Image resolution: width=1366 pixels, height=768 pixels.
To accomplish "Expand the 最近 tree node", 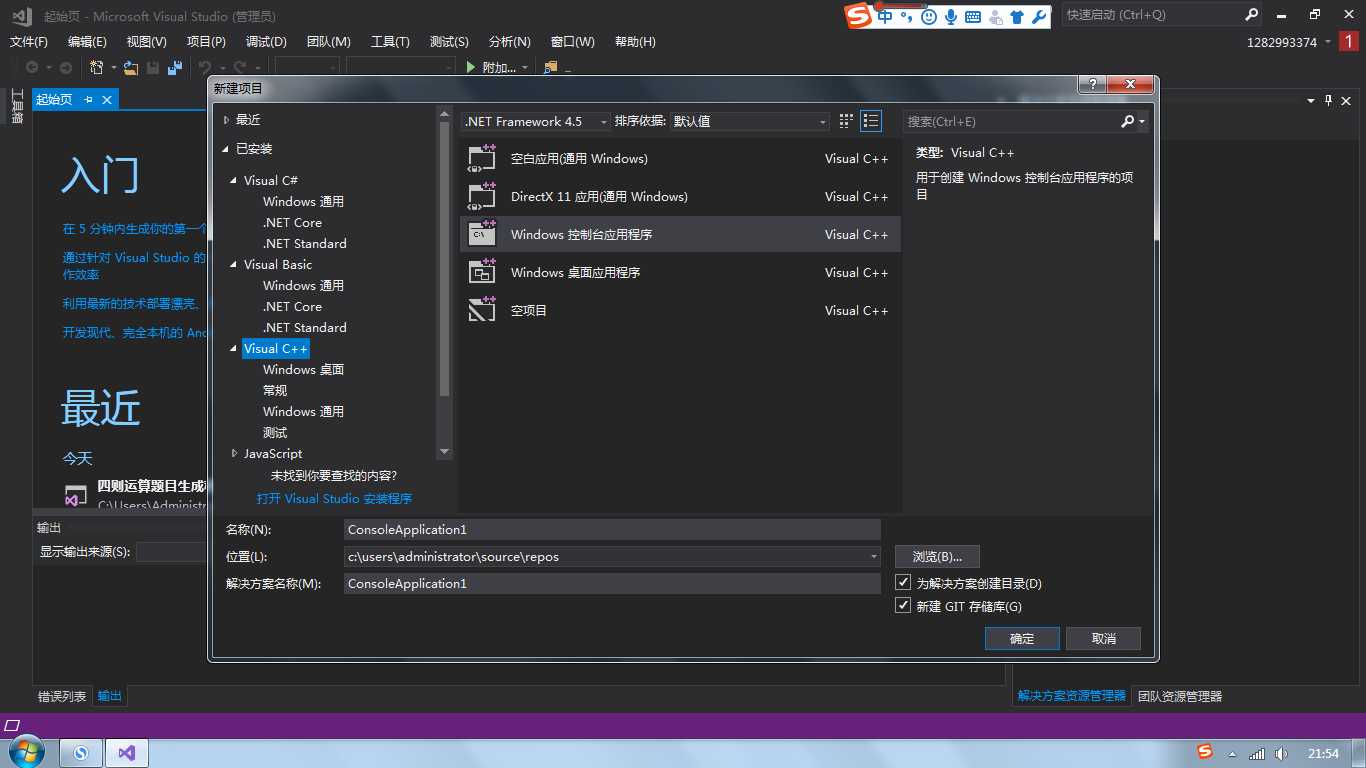I will tap(226, 120).
